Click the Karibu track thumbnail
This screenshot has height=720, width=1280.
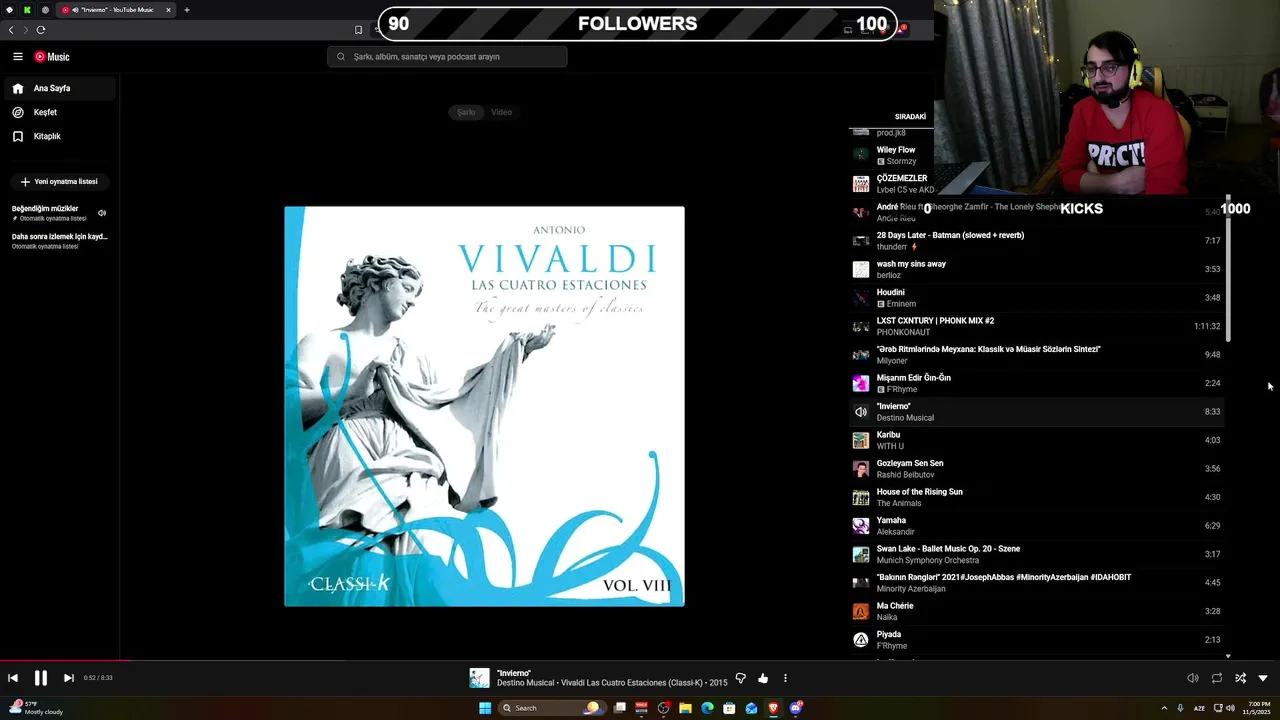[860, 440]
